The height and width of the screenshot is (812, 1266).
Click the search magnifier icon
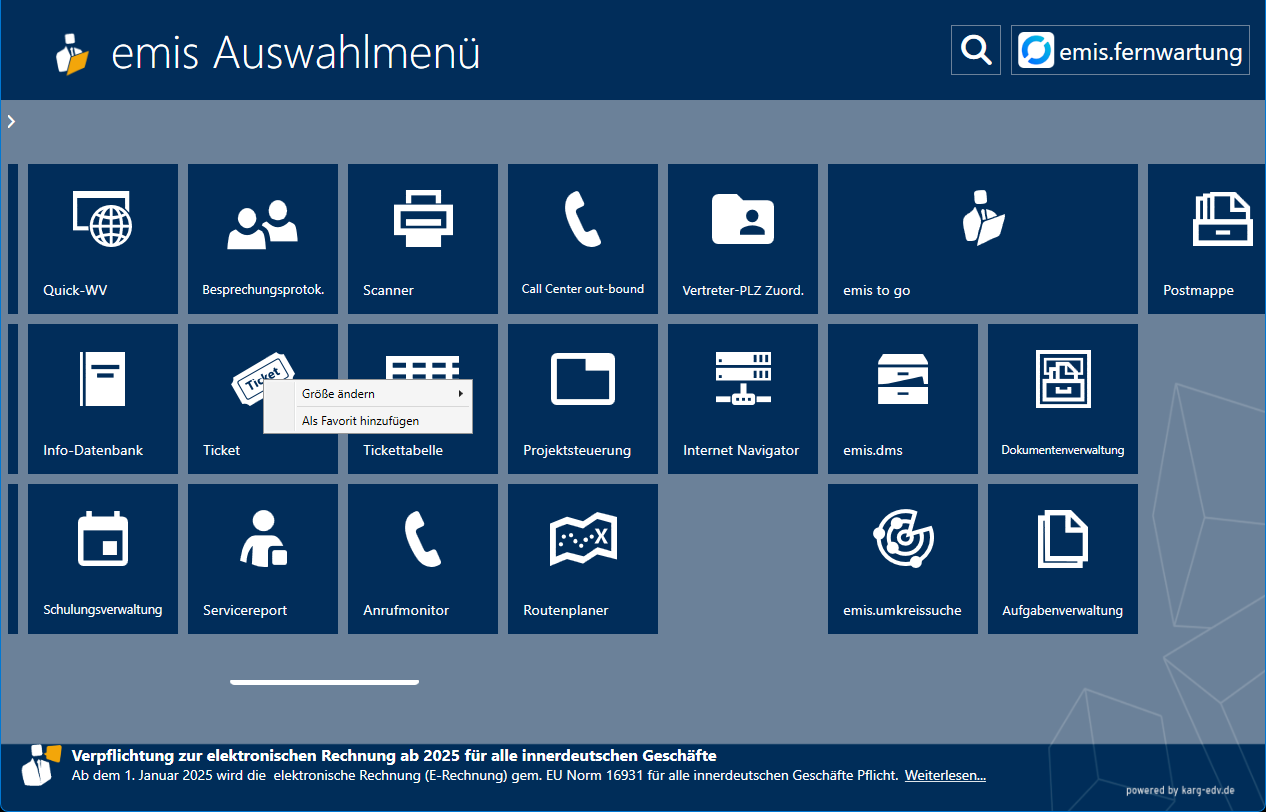[976, 50]
